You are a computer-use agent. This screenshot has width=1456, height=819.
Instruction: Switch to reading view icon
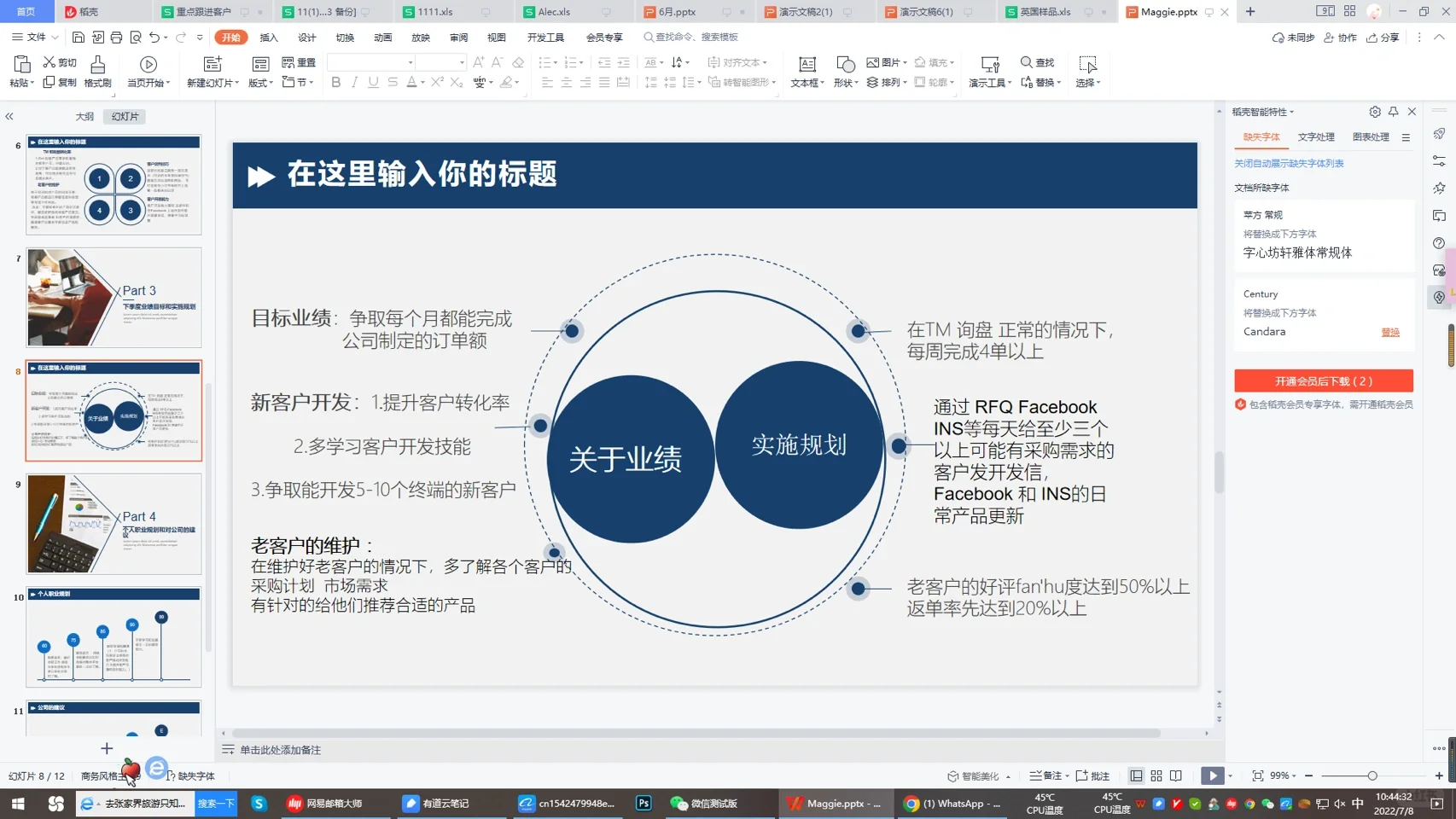click(x=1176, y=775)
